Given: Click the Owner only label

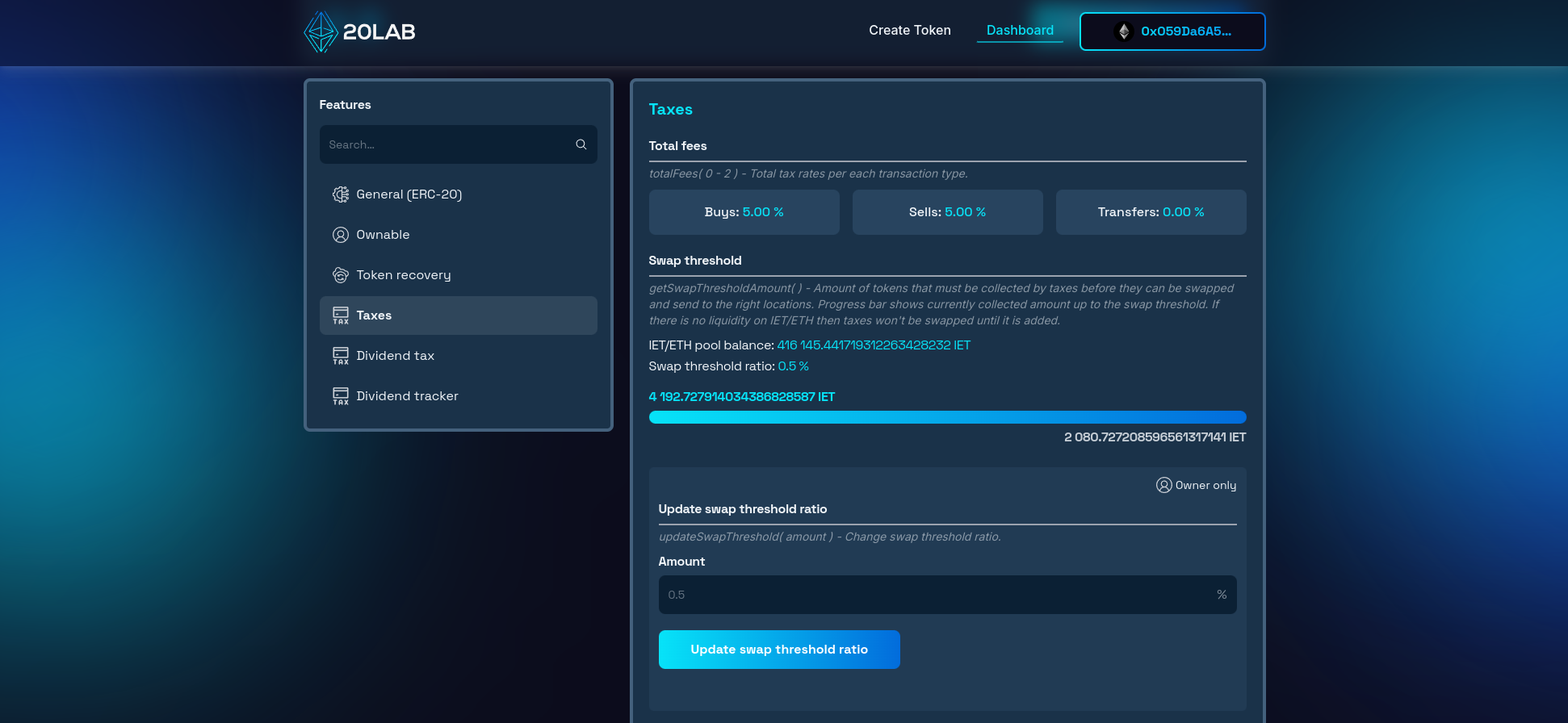Looking at the screenshot, I should click(x=1205, y=485).
